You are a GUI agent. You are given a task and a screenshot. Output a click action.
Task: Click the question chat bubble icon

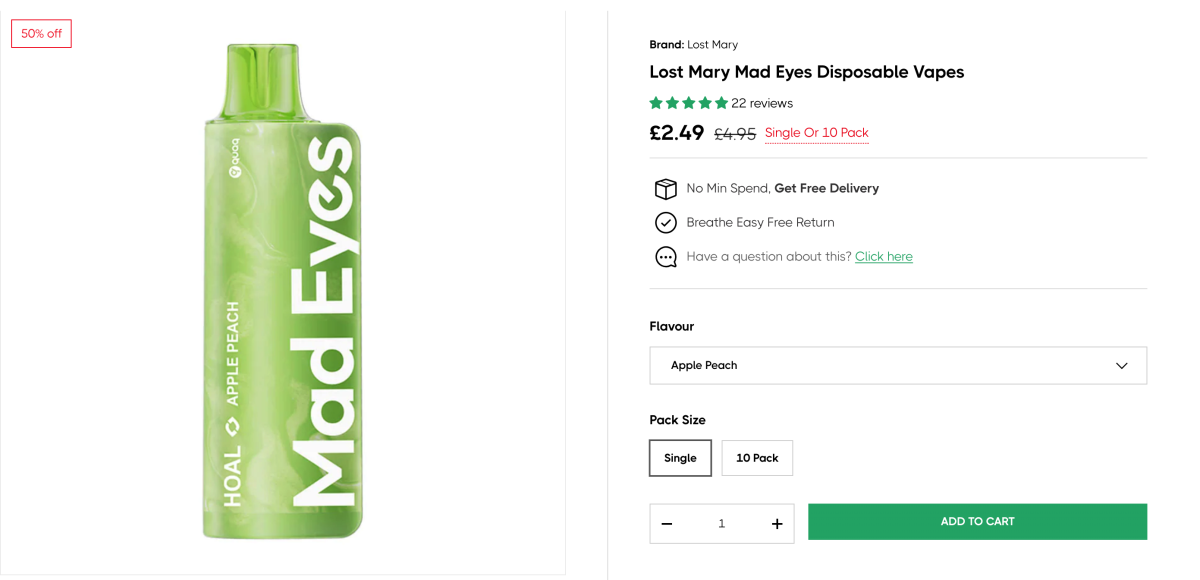point(665,257)
